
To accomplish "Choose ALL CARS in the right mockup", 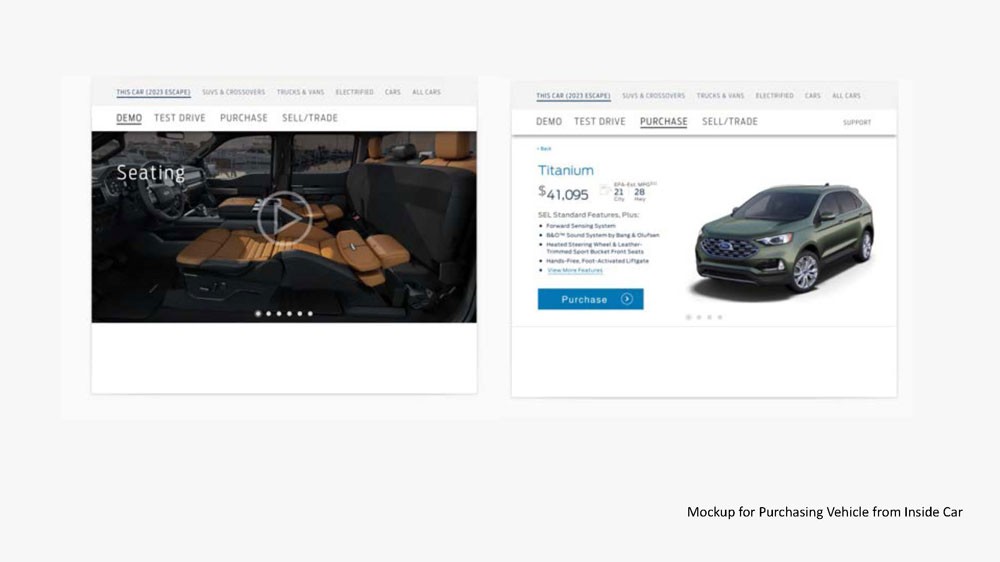I will [846, 96].
